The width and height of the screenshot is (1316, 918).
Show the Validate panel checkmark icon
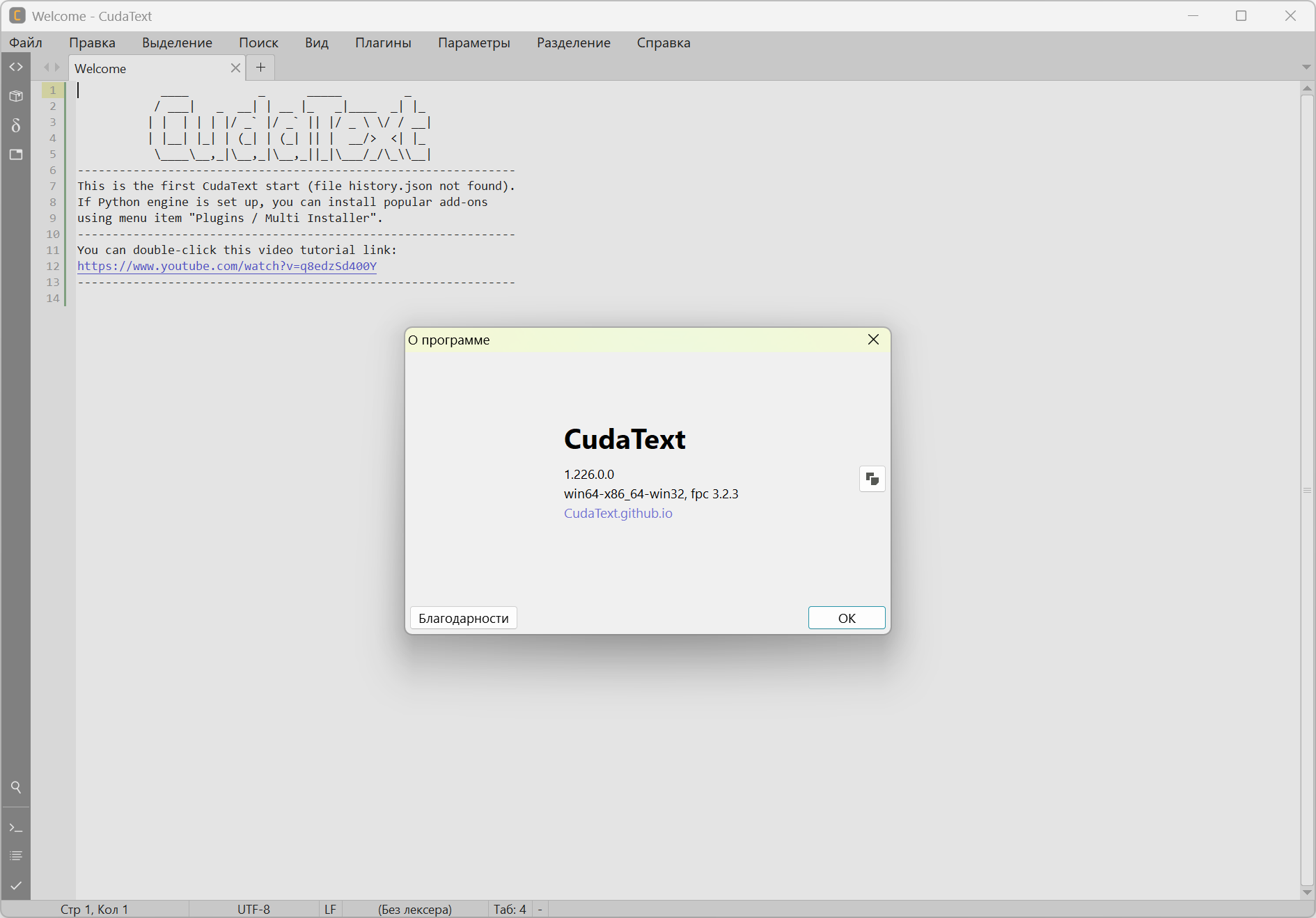[x=16, y=885]
